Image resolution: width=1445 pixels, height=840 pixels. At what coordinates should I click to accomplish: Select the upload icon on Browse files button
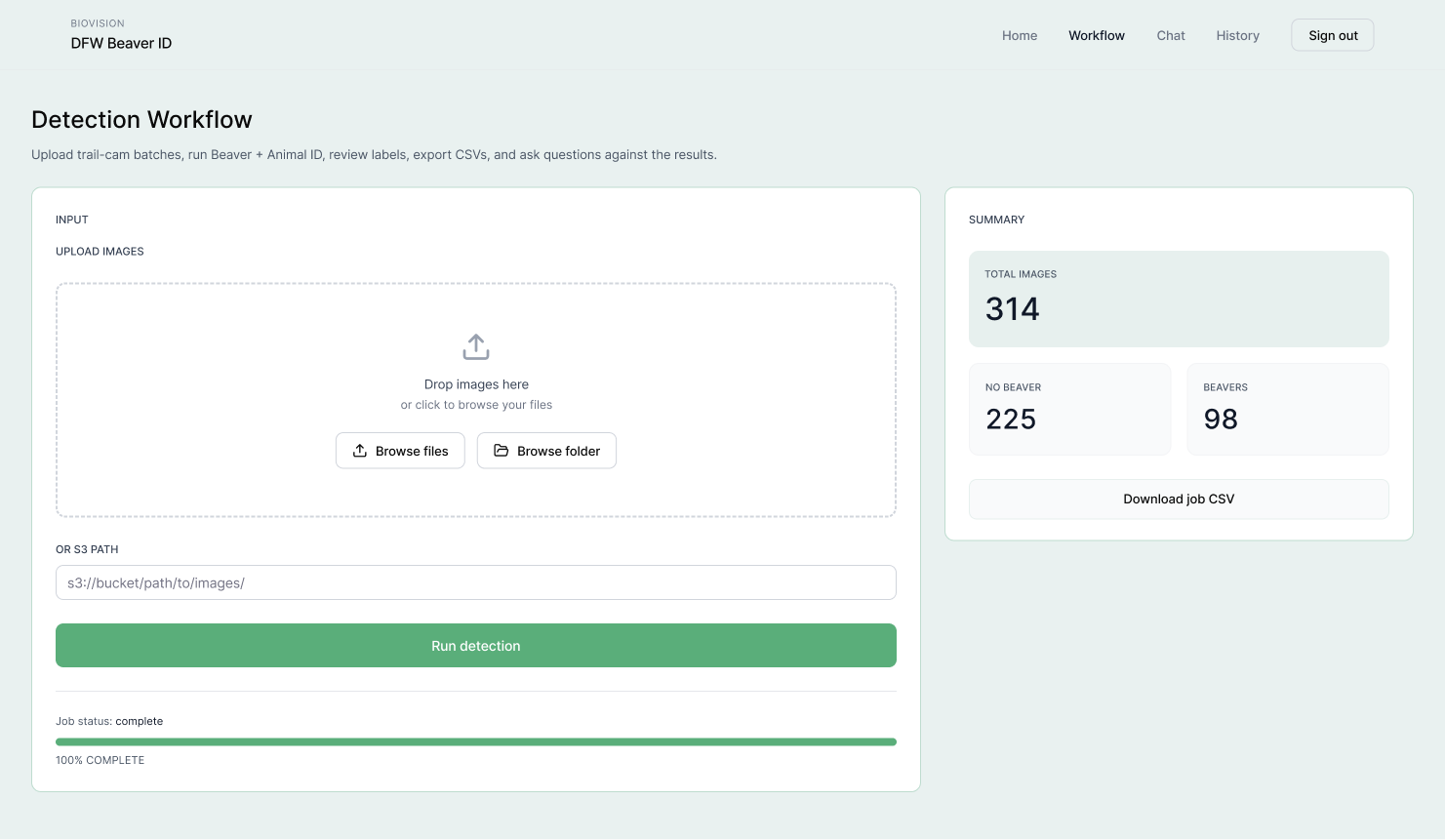[x=360, y=450]
